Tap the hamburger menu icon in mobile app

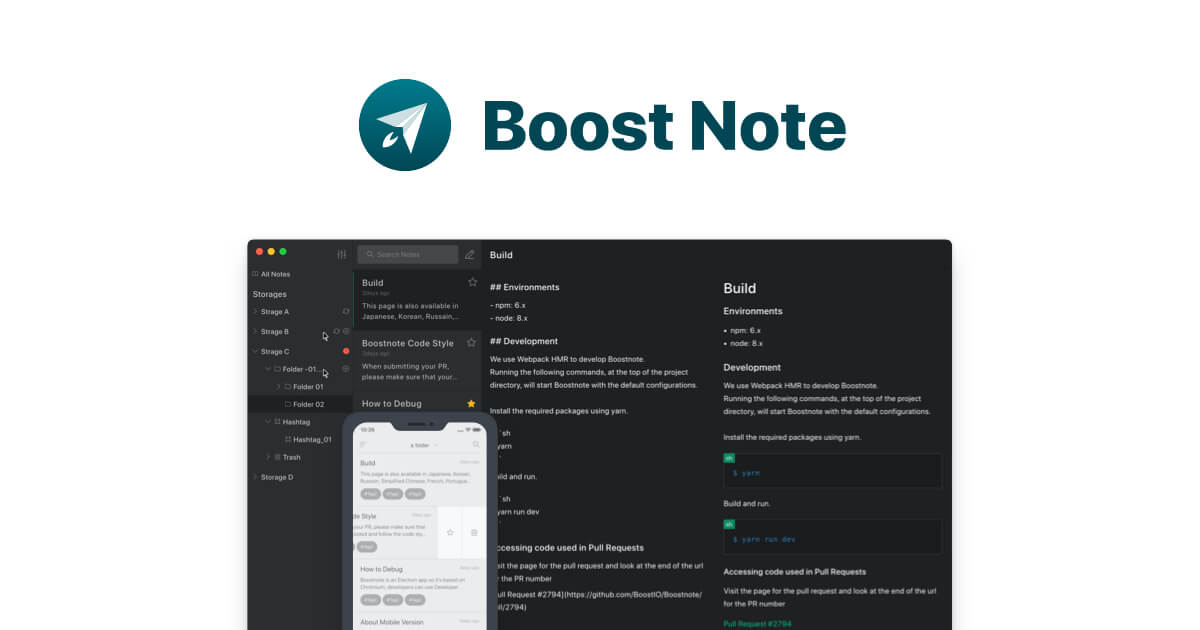point(363,444)
